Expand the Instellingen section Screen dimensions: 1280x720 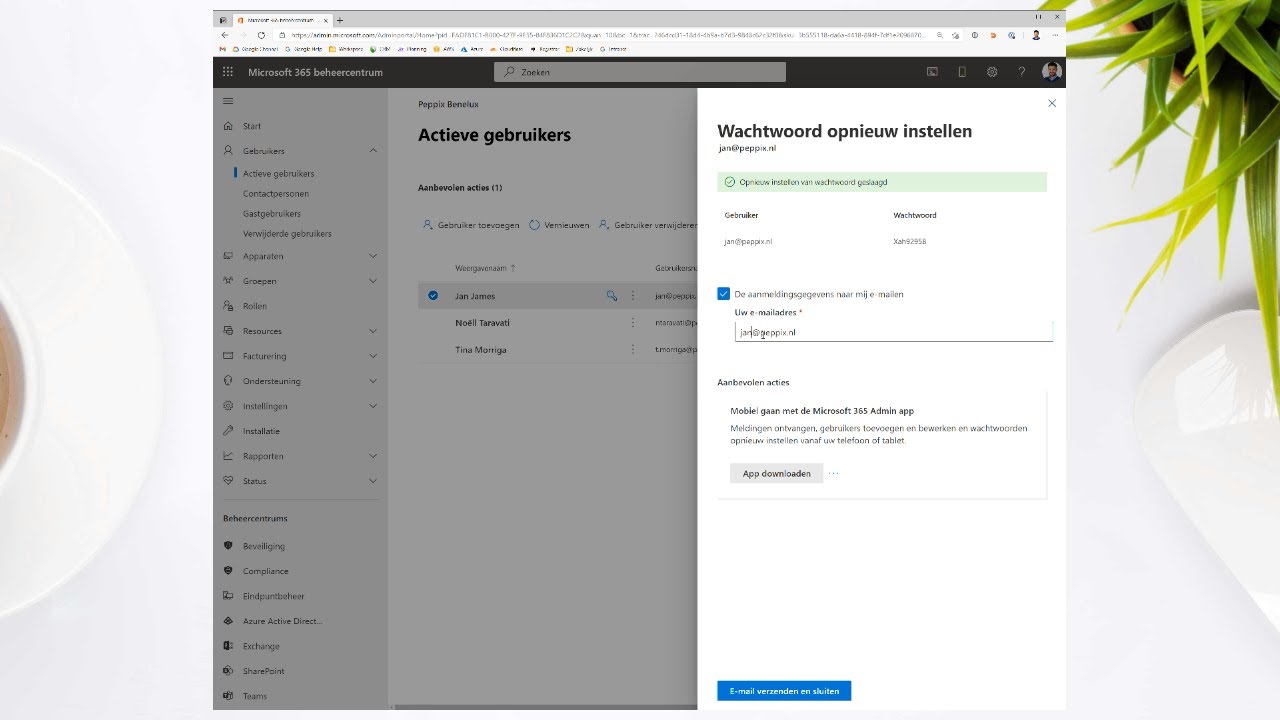pos(373,406)
